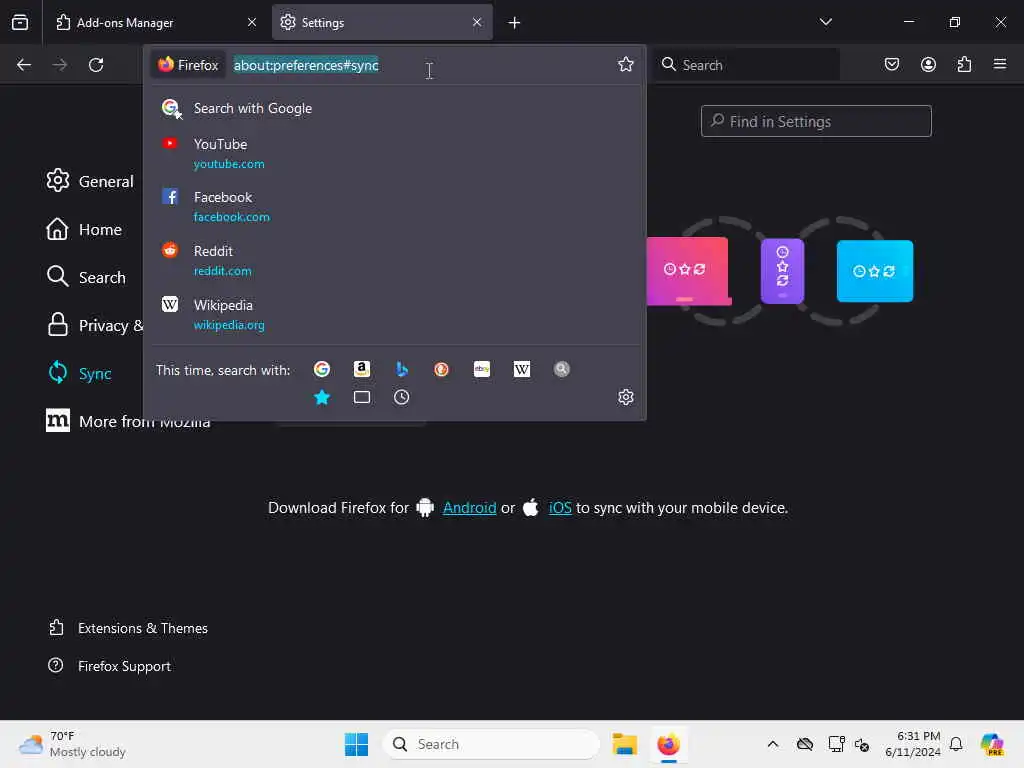
Task: Open the Firefox account menu
Action: 928,64
